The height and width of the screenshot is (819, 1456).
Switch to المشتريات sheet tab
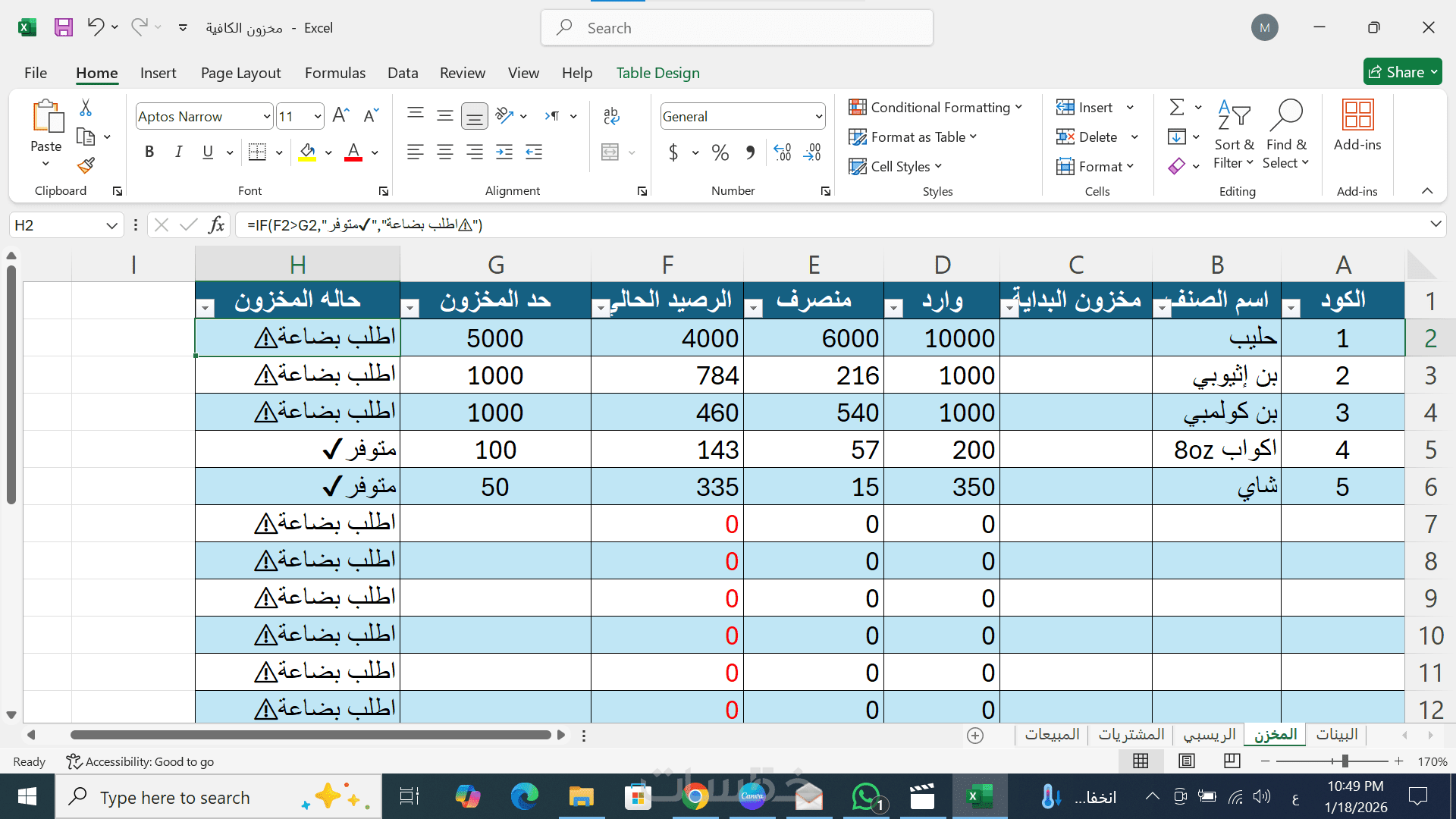click(1131, 734)
